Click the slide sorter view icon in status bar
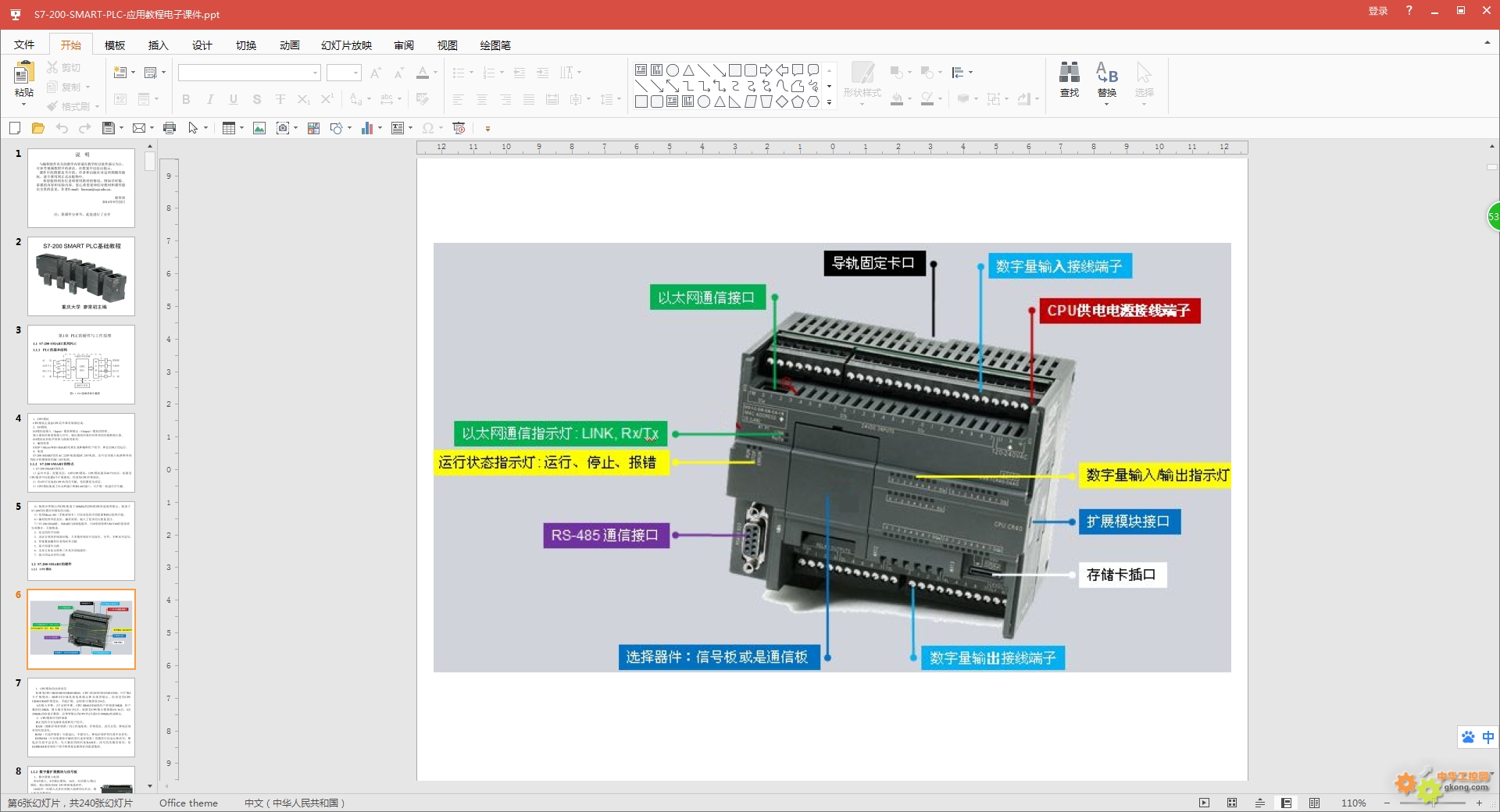This screenshot has height=812, width=1500. (1232, 803)
